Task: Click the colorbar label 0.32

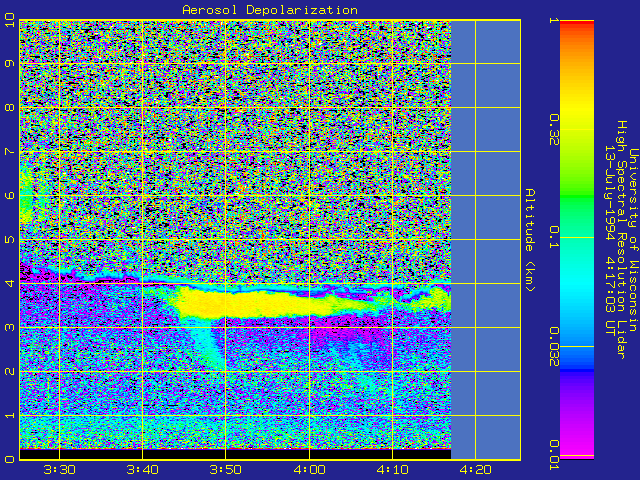Action: (x=553, y=130)
